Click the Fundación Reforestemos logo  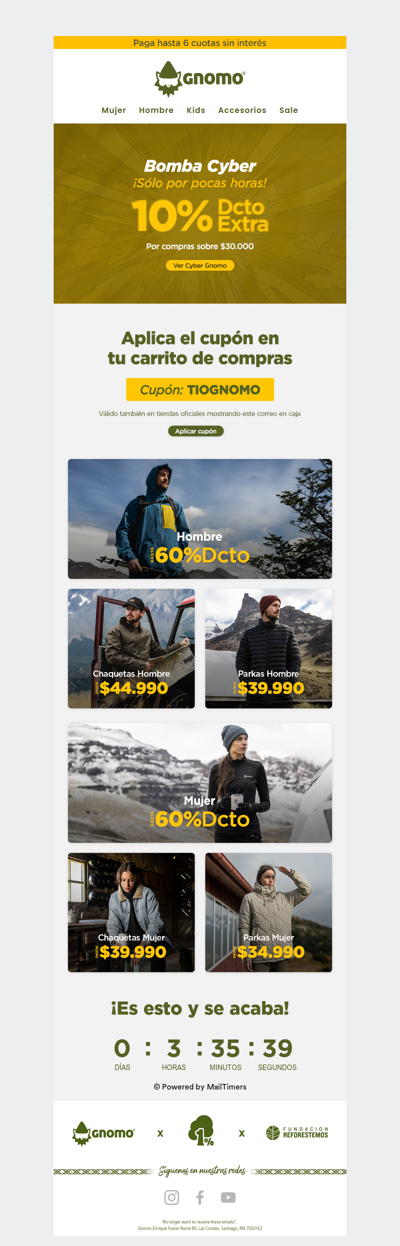pyautogui.click(x=297, y=1133)
